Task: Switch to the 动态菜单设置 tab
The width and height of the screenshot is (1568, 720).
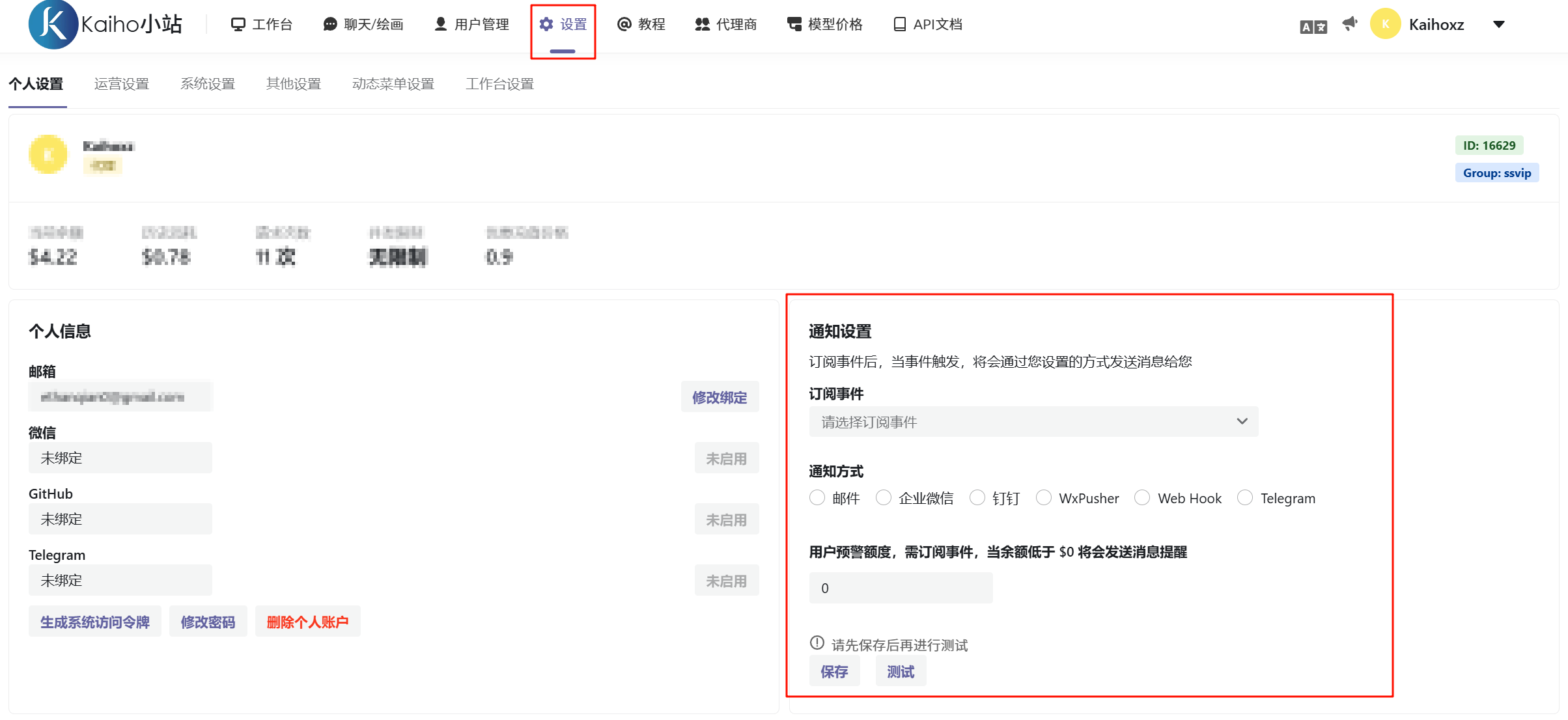Action: 393,84
